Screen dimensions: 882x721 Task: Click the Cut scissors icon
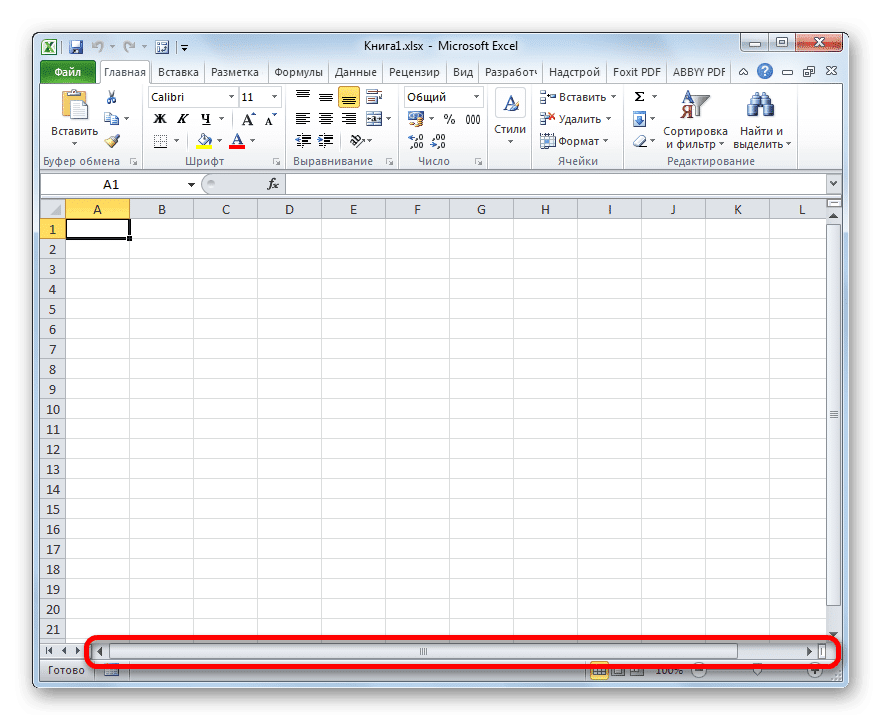coord(111,97)
